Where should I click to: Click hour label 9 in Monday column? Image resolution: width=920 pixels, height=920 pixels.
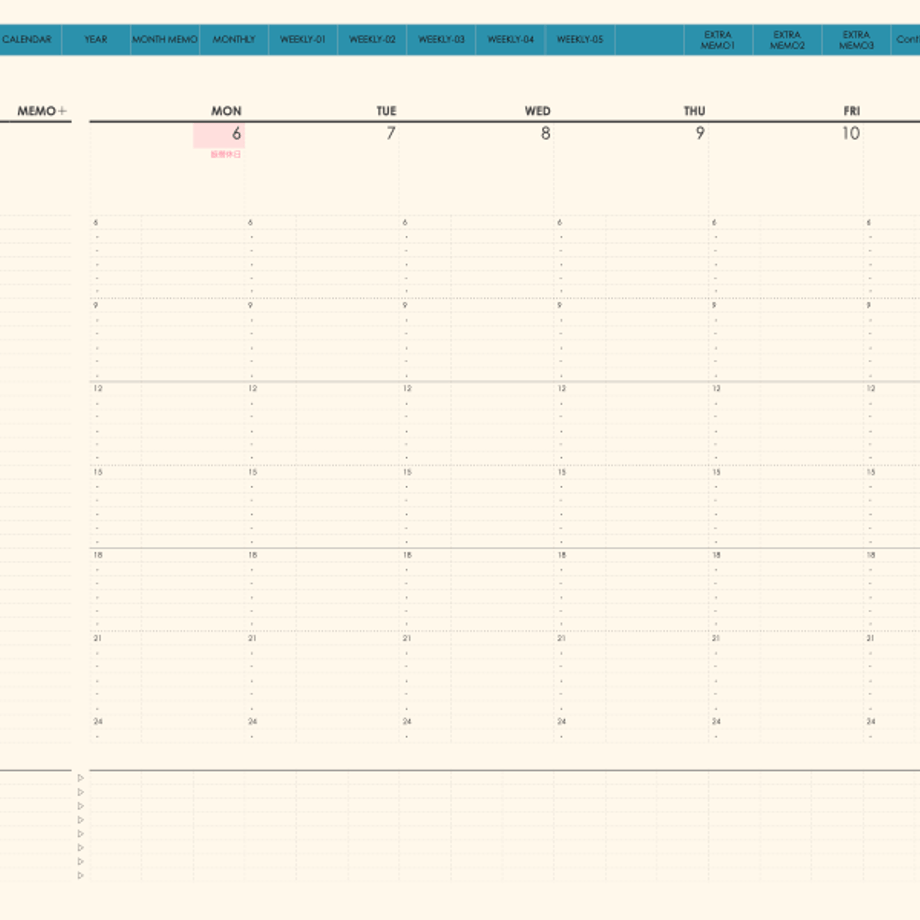pos(96,305)
